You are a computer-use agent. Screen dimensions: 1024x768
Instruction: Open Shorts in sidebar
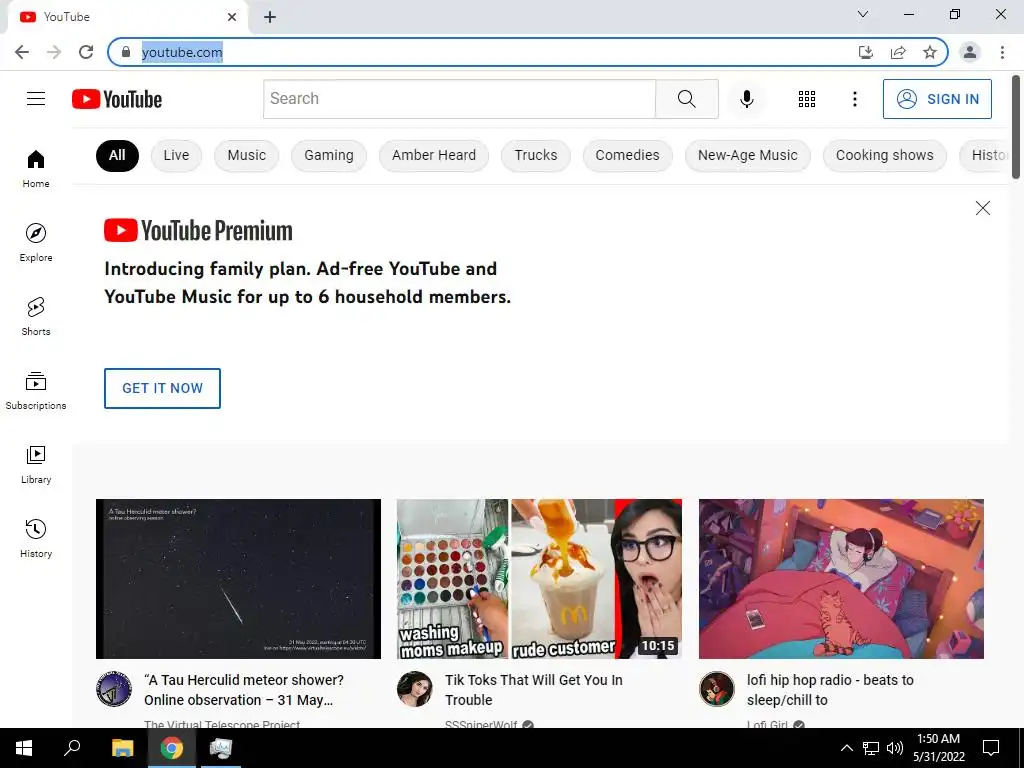tap(36, 316)
